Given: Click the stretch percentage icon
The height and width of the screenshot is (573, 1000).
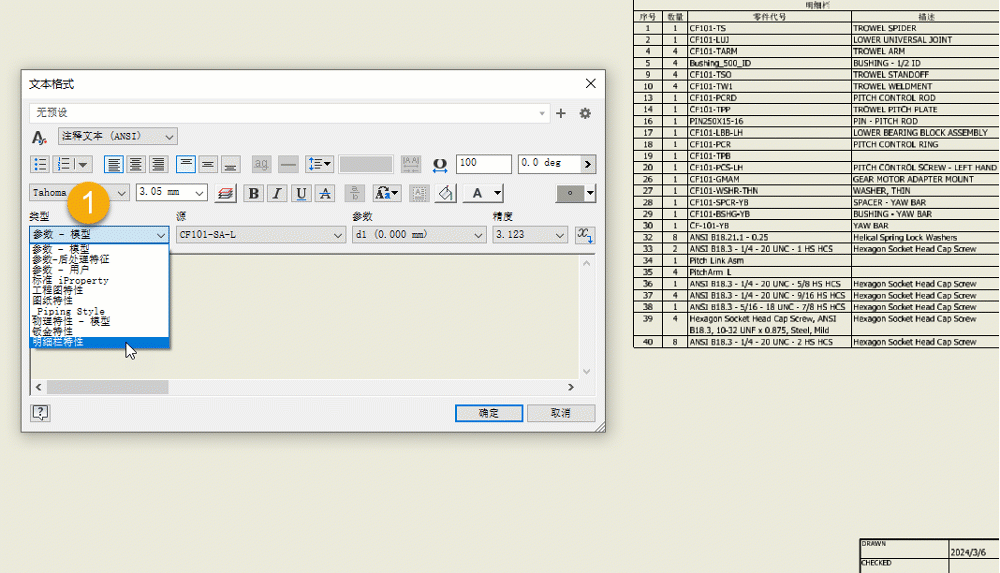Looking at the screenshot, I should click(x=439, y=165).
